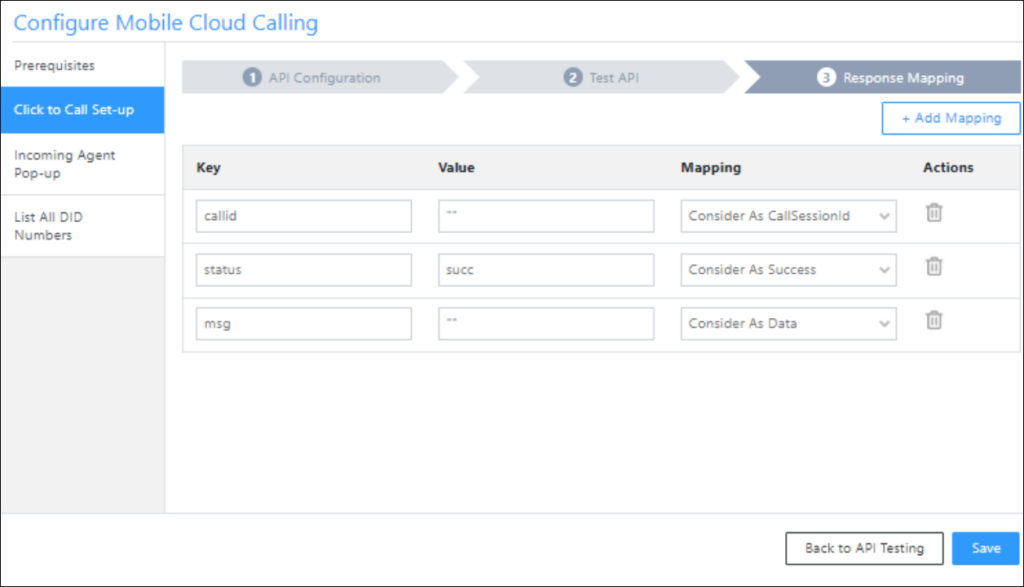1024x587 pixels.
Task: Delete the status mapping row
Action: (933, 267)
